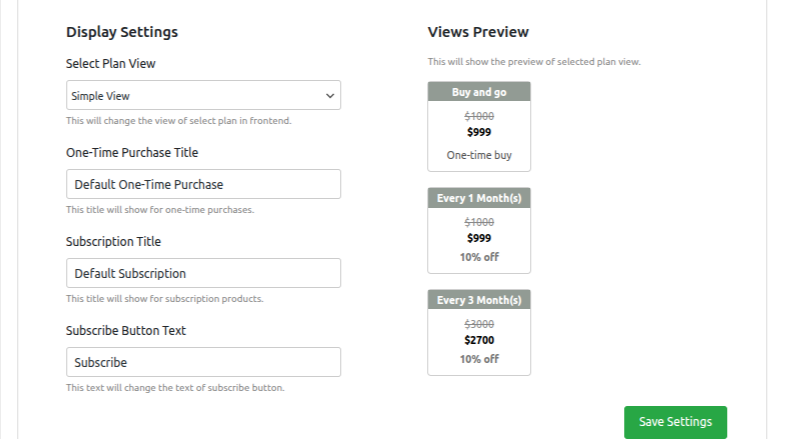
Task: Click the Display Settings heading
Action: pos(122,32)
